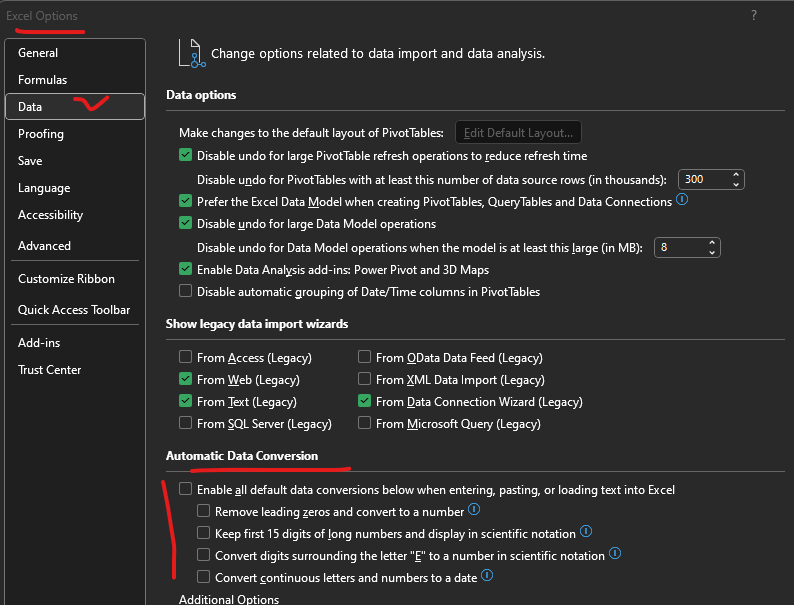Increase Data Model size in MB
This screenshot has height=605, width=794.
pyautogui.click(x=713, y=242)
